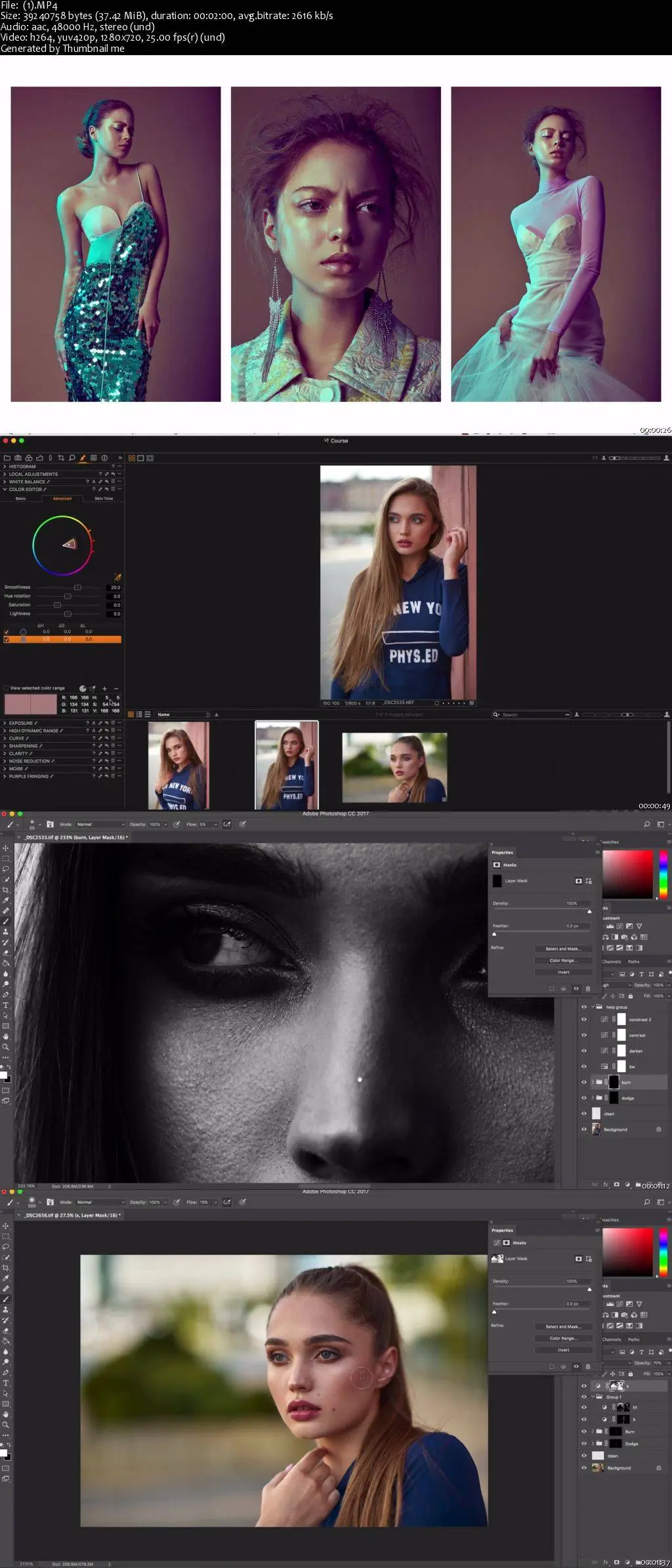Toggle visibility of the darken layer
This screenshot has height=1568, width=672.
[x=584, y=1051]
